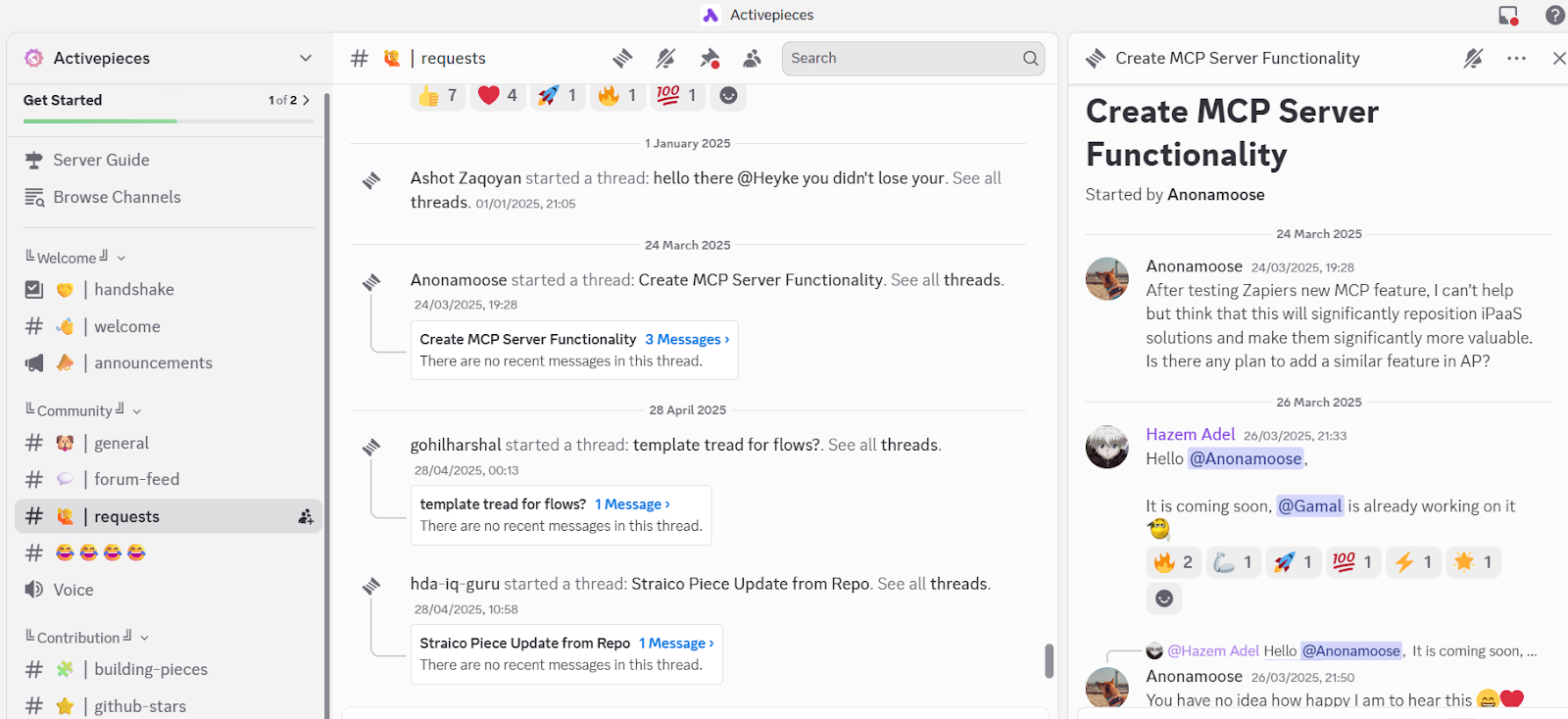Mute thread notifications in thread panel header
The image size is (1568, 719).
(x=1473, y=59)
